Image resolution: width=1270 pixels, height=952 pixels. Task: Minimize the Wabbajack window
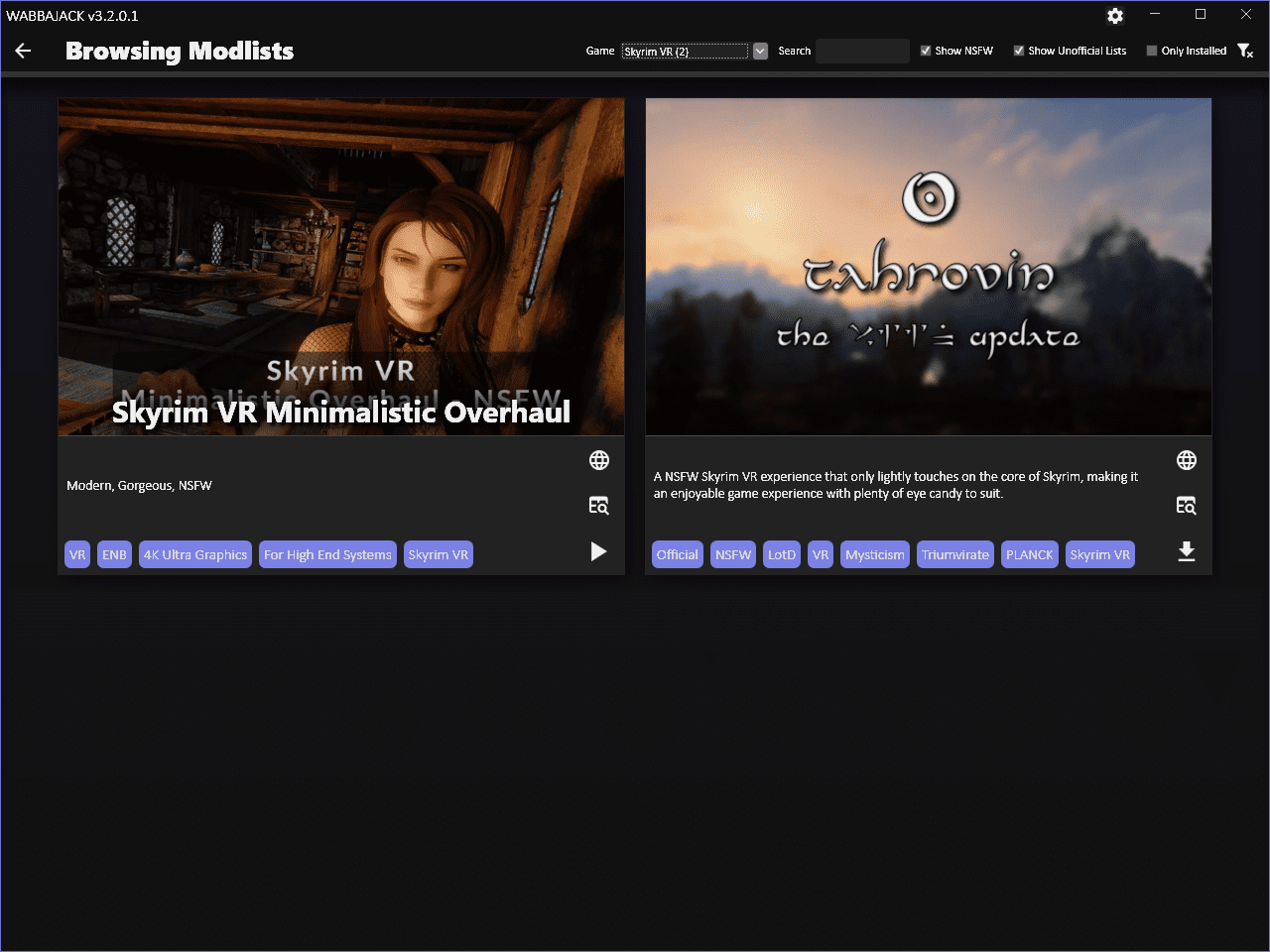[1155, 14]
